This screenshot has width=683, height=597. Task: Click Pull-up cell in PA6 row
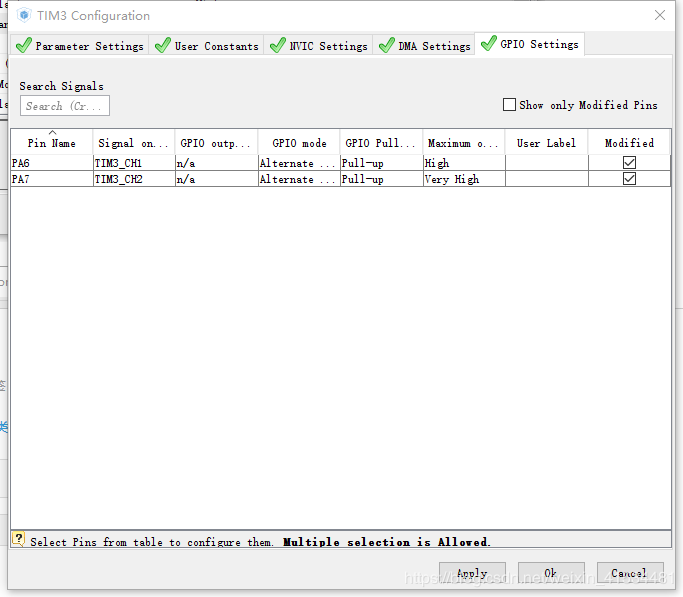382,163
